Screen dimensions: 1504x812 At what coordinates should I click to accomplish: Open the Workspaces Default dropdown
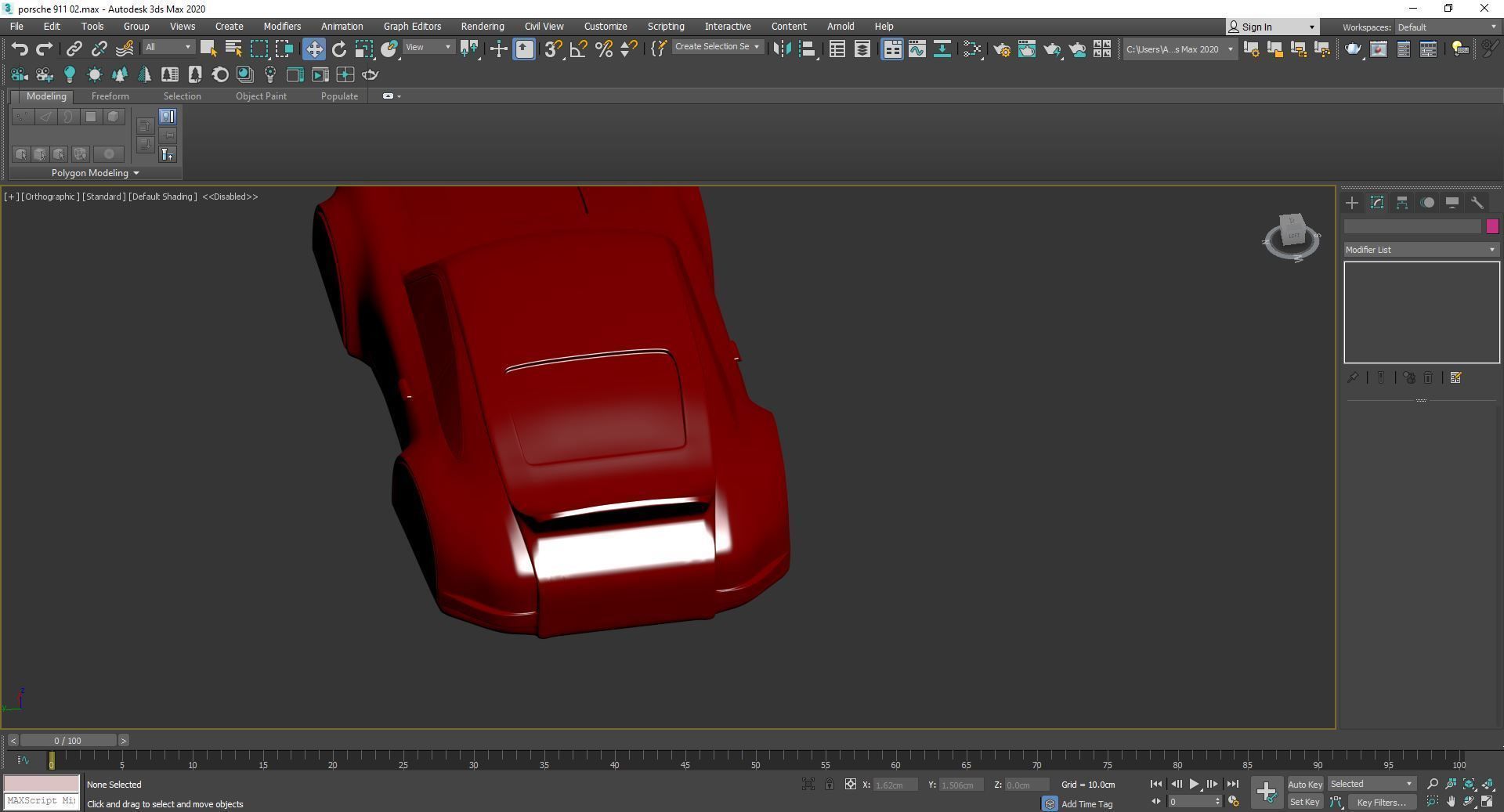pyautogui.click(x=1446, y=27)
